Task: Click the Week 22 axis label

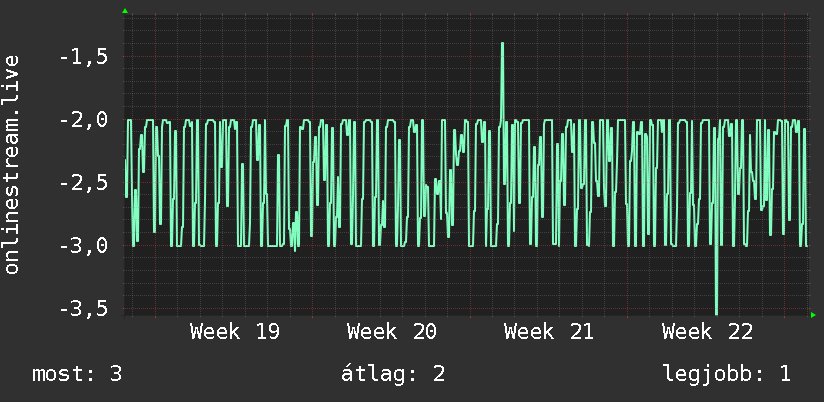Action: click(707, 332)
